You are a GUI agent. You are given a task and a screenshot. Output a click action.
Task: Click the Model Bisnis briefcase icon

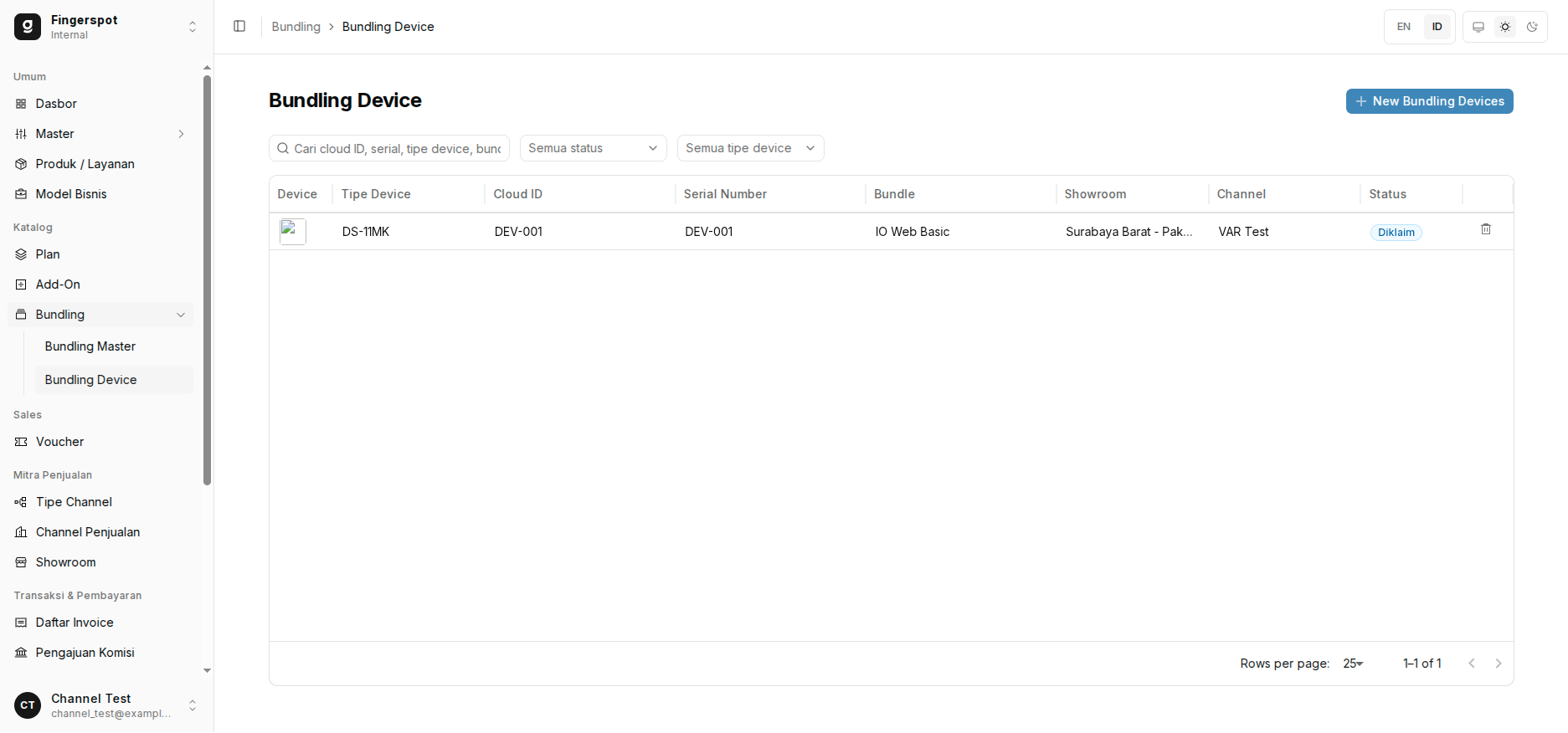point(21,194)
